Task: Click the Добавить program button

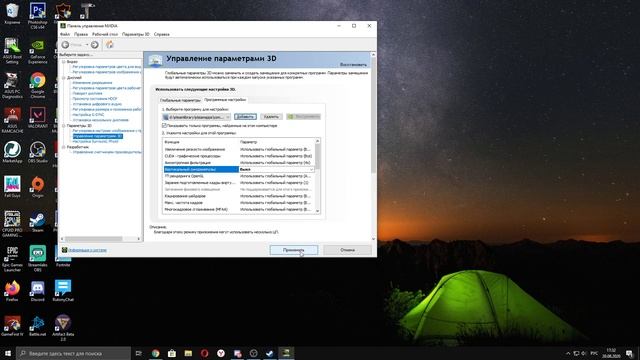Action: pos(245,117)
